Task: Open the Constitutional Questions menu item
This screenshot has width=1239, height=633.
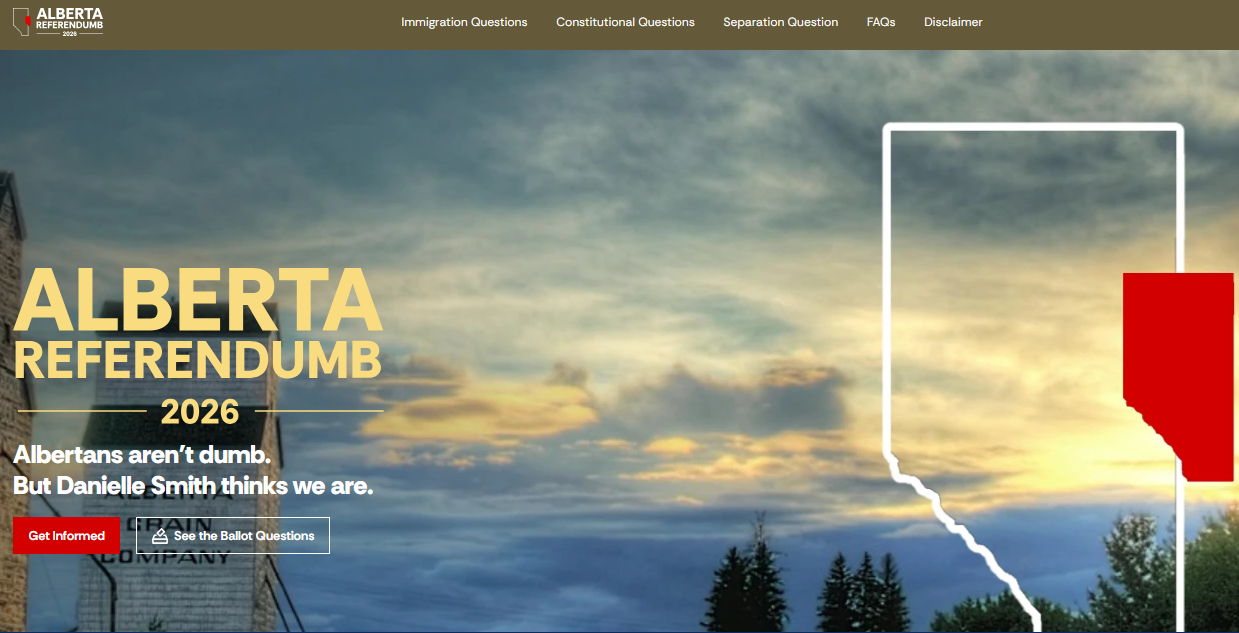Action: (625, 22)
